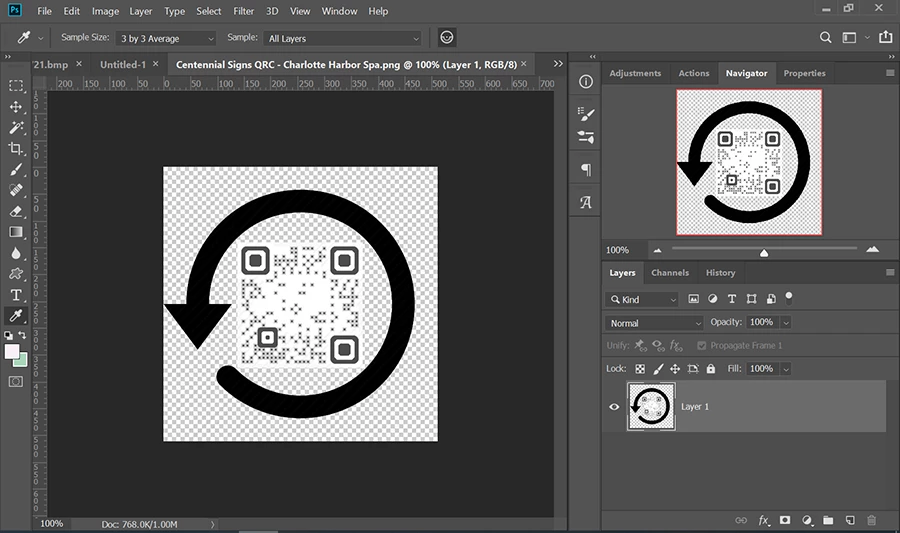Select the Custom Shape tool
The height and width of the screenshot is (533, 900).
(16, 274)
